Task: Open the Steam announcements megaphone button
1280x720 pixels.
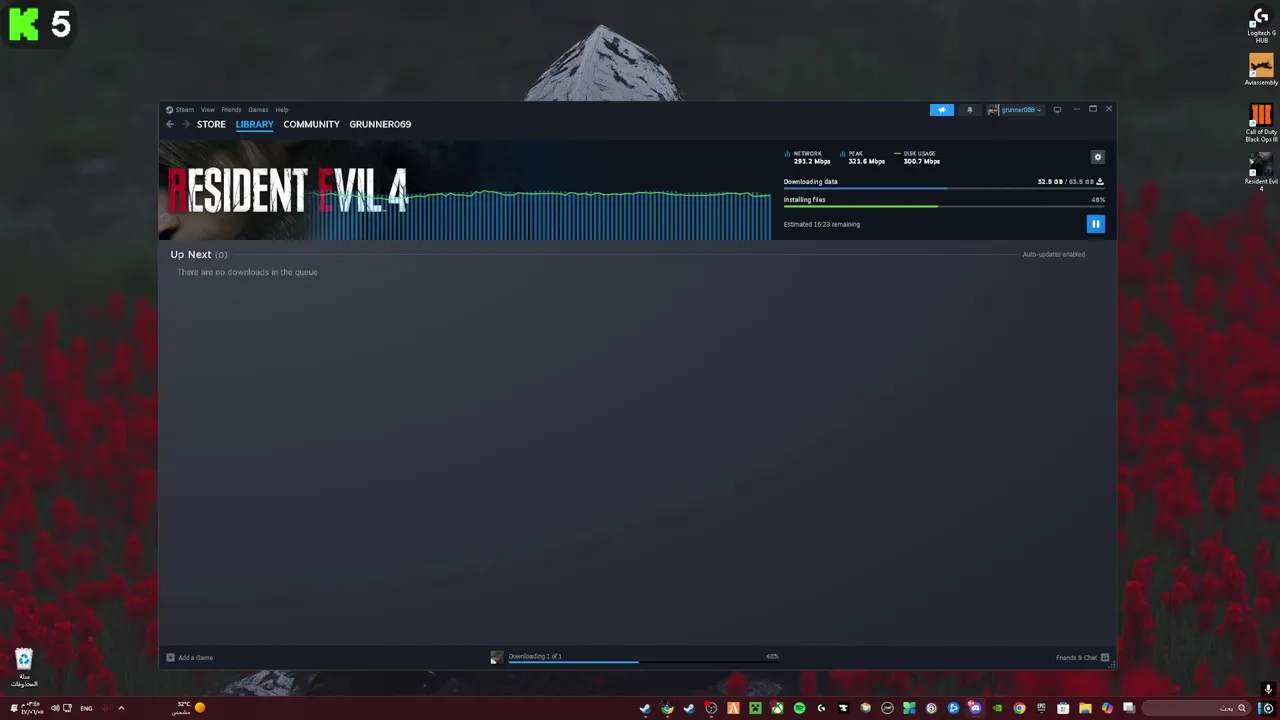Action: (x=942, y=110)
